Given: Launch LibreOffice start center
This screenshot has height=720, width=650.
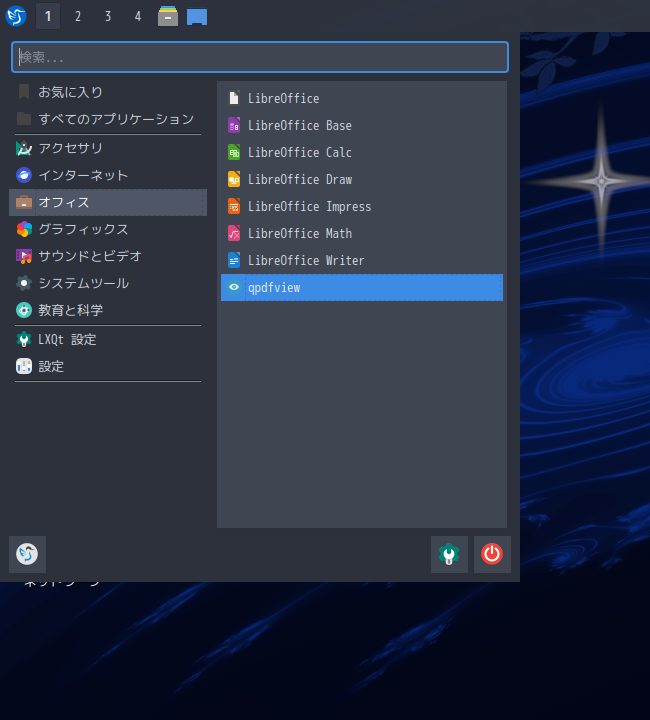Looking at the screenshot, I should [x=362, y=98].
